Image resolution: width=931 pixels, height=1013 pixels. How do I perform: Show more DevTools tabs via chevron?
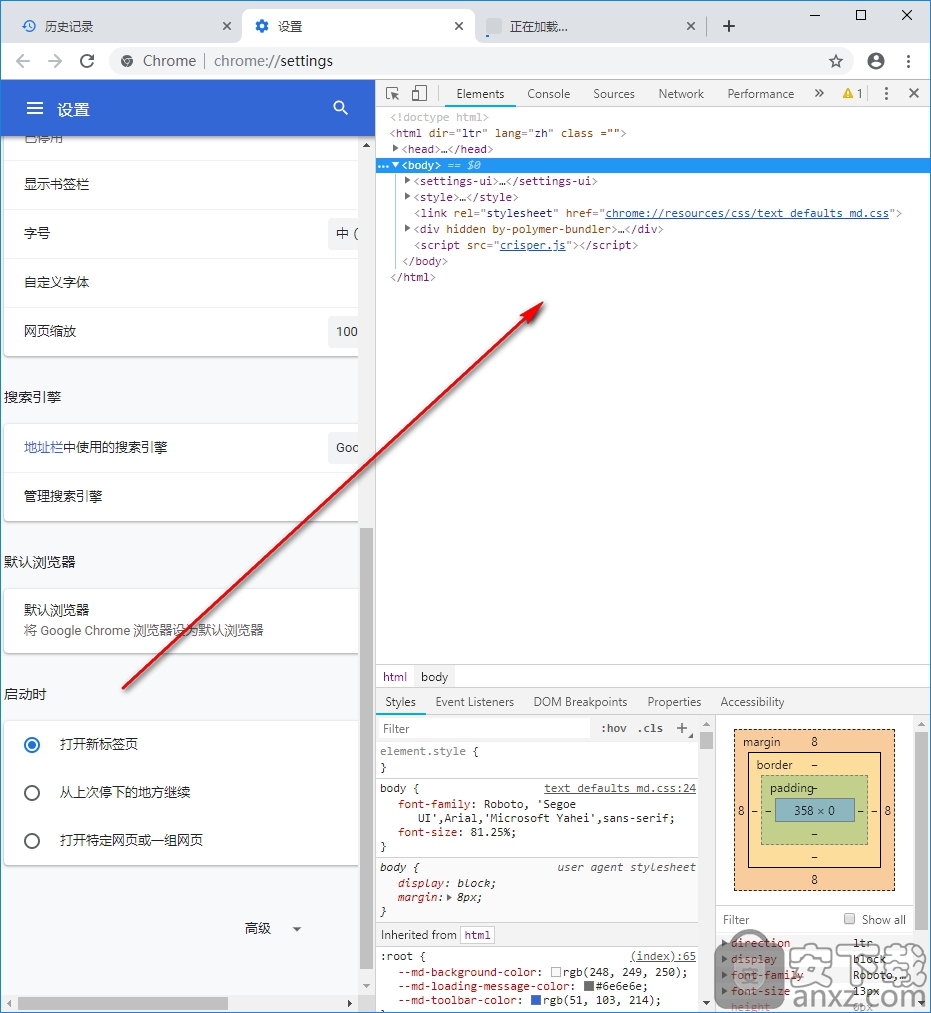pos(819,94)
